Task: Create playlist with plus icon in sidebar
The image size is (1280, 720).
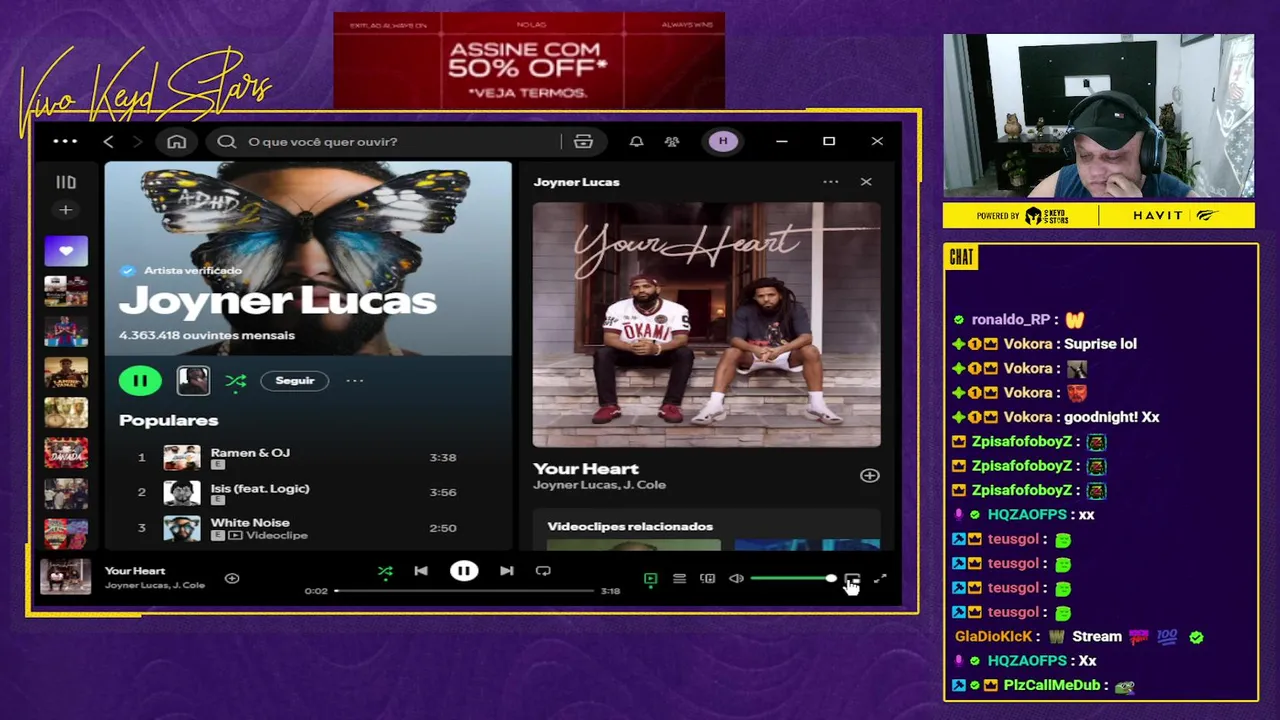Action: 65,210
